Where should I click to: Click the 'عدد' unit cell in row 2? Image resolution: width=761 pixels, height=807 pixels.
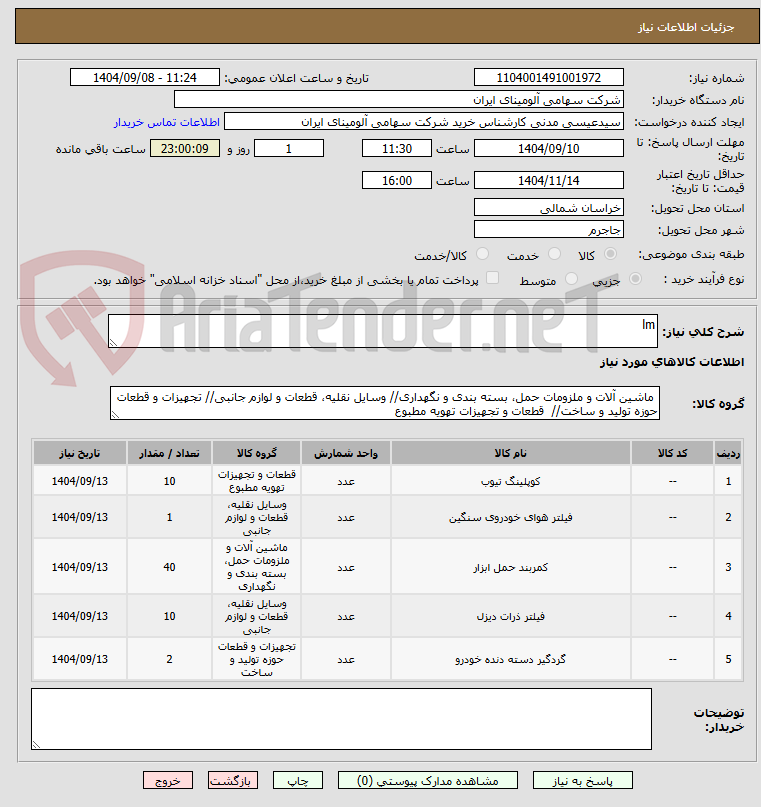click(346, 517)
